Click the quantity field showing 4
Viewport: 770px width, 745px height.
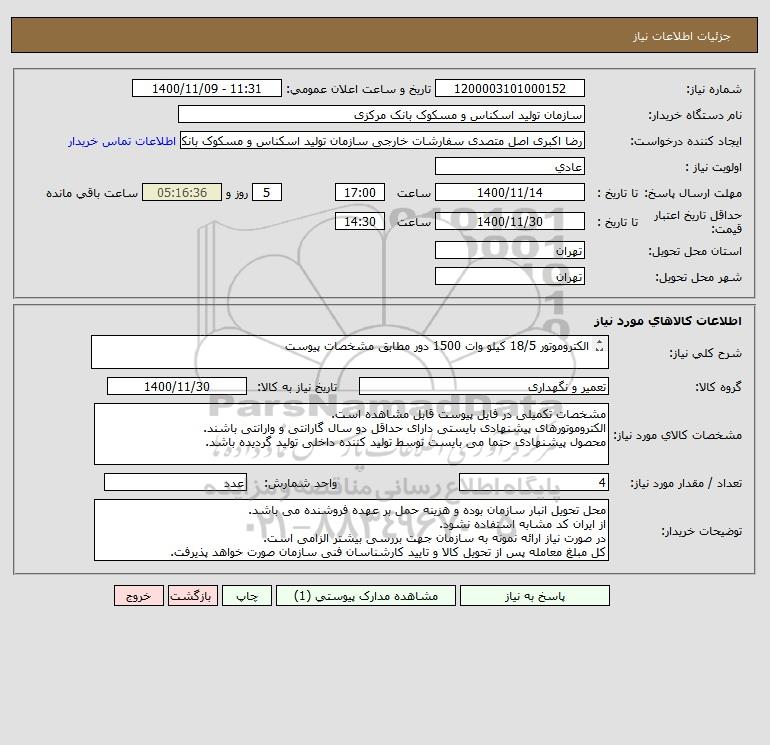click(534, 482)
